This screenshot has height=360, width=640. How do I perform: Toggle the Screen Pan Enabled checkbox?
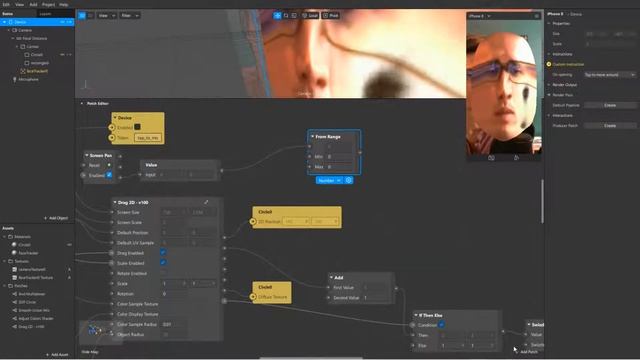(x=109, y=175)
